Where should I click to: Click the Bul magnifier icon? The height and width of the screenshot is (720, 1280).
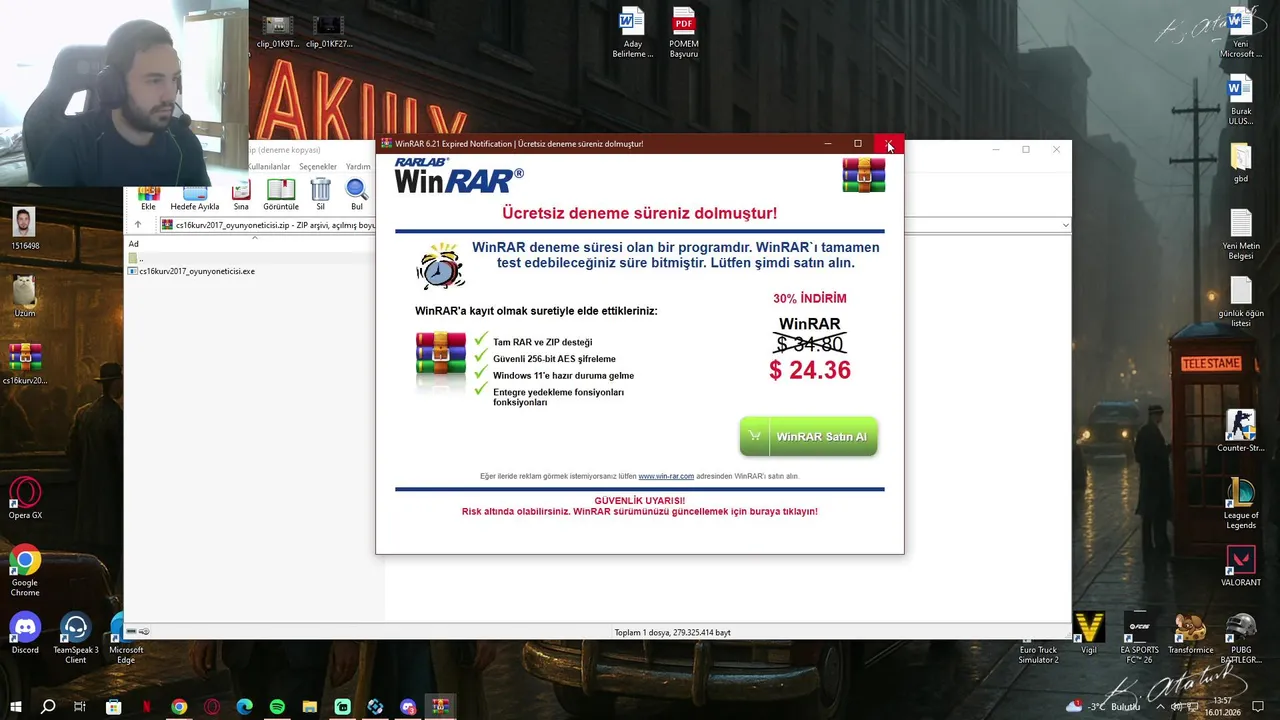[x=357, y=195]
